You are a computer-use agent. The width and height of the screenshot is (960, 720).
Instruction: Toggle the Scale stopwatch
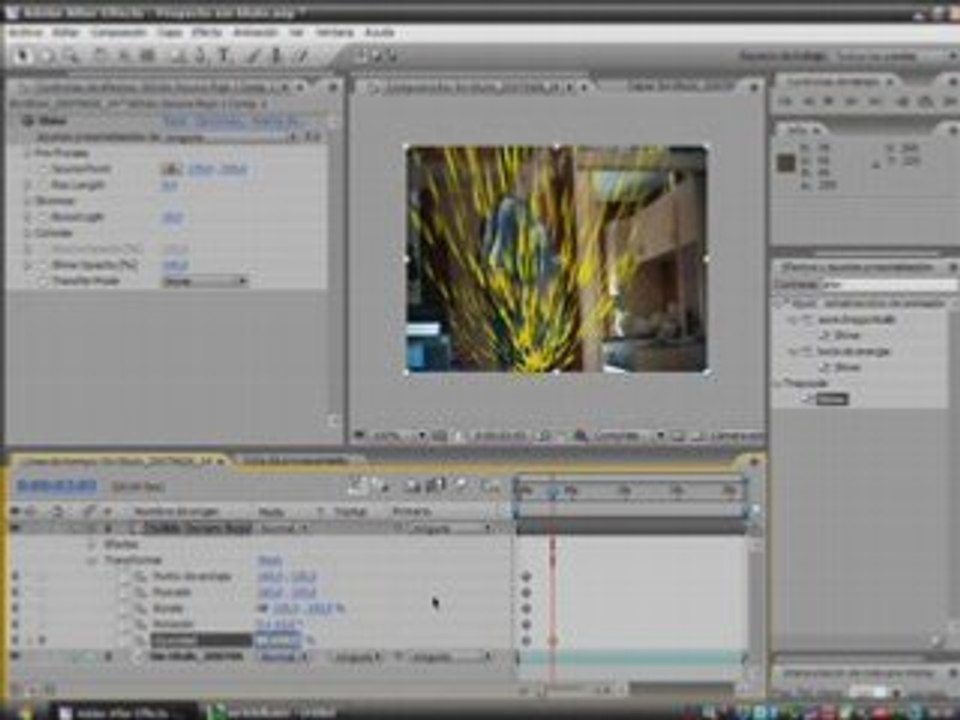click(x=141, y=609)
